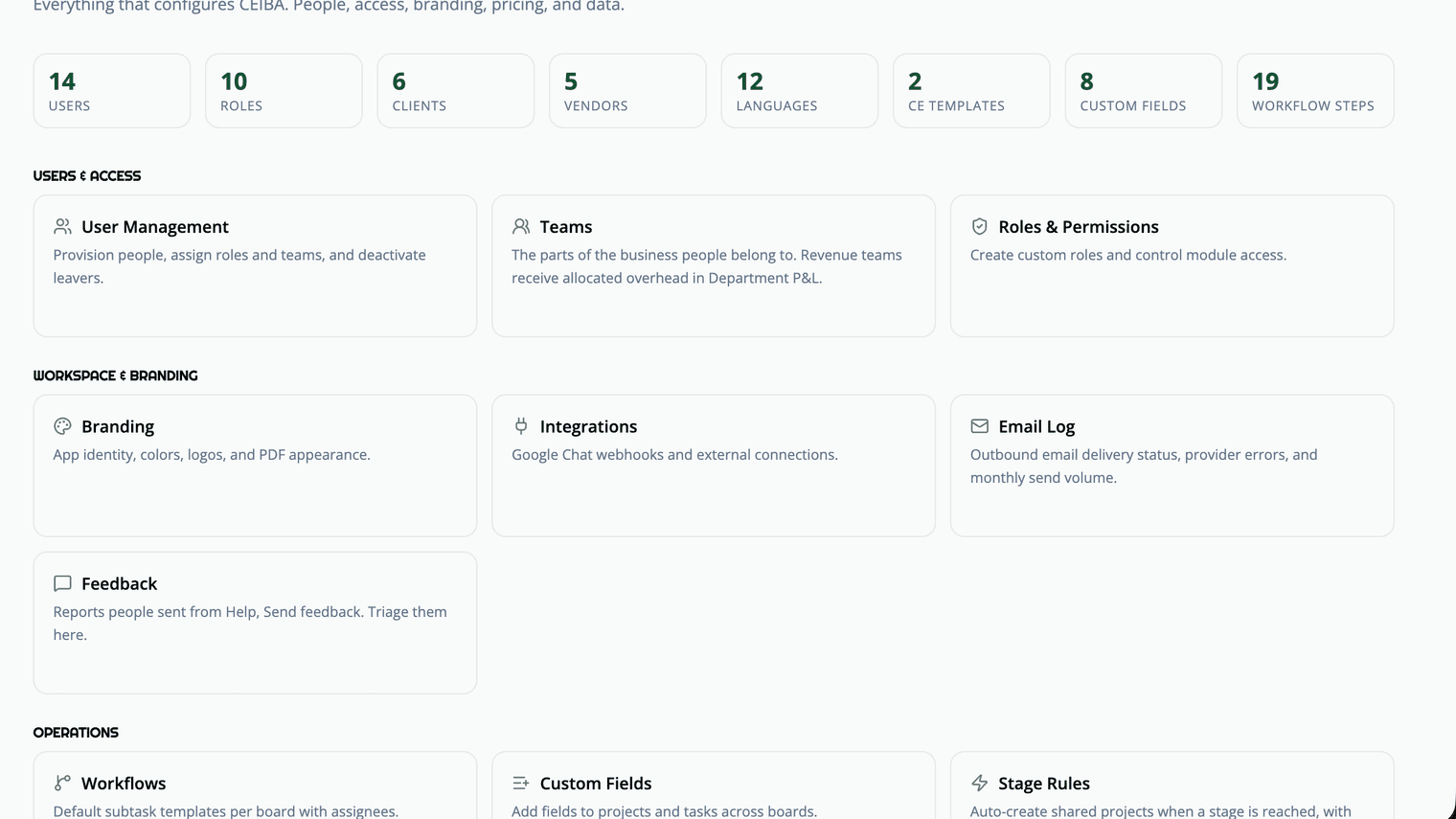
Task: Open the 5 Vendors stat card
Action: coord(627,91)
